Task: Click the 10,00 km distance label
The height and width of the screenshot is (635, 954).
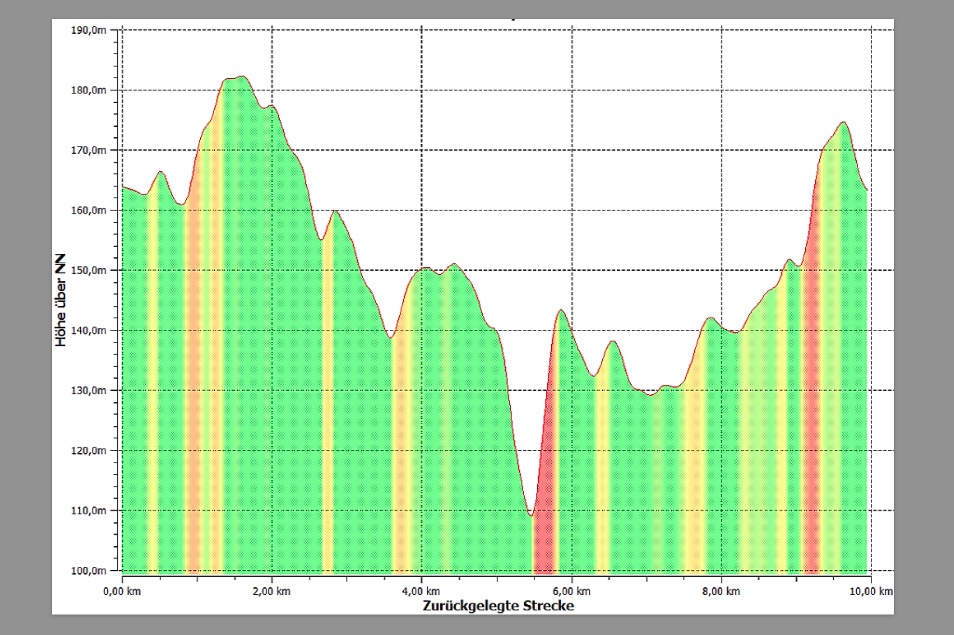Action: (871, 592)
